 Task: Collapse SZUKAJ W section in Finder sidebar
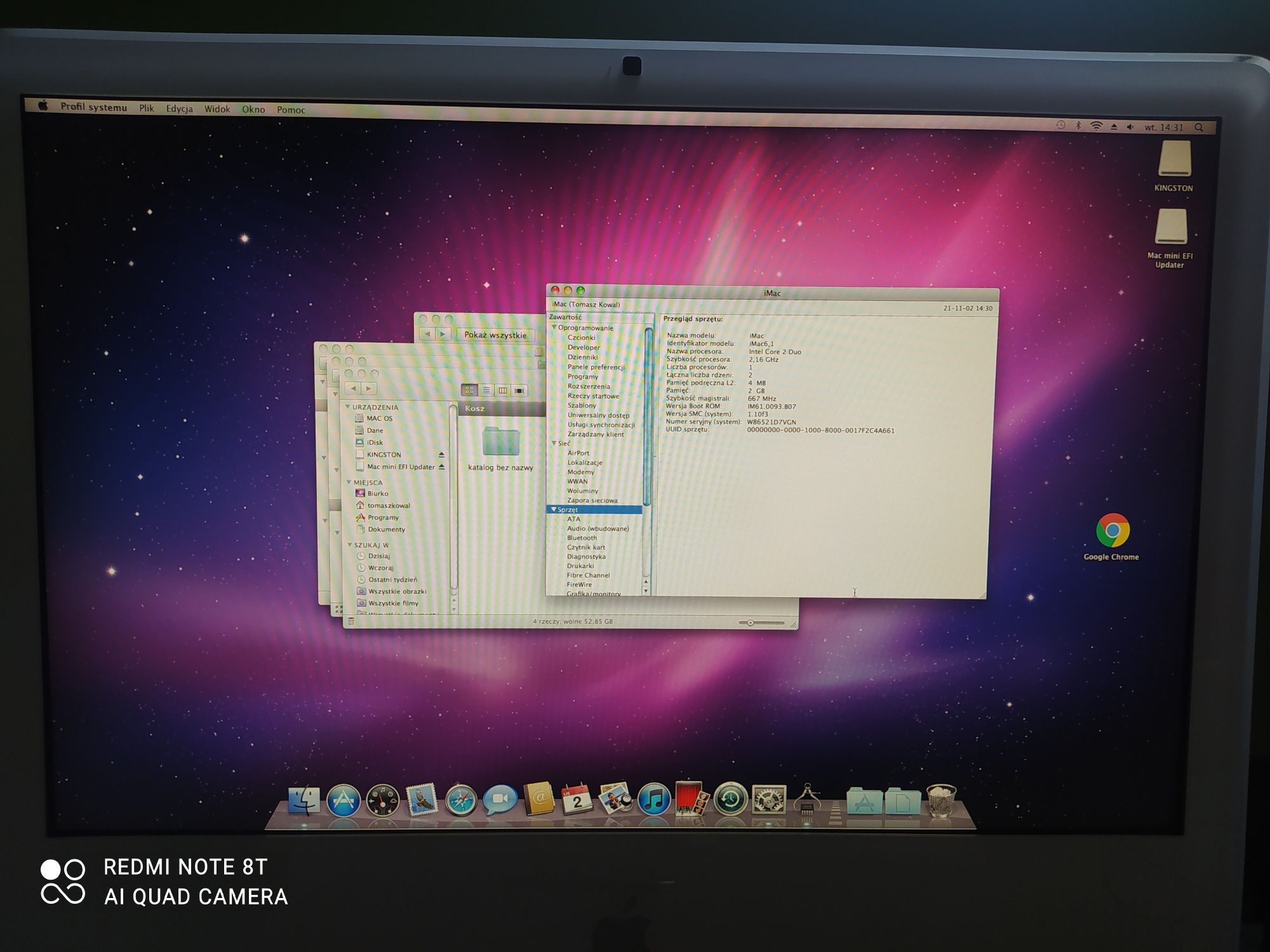point(349,545)
